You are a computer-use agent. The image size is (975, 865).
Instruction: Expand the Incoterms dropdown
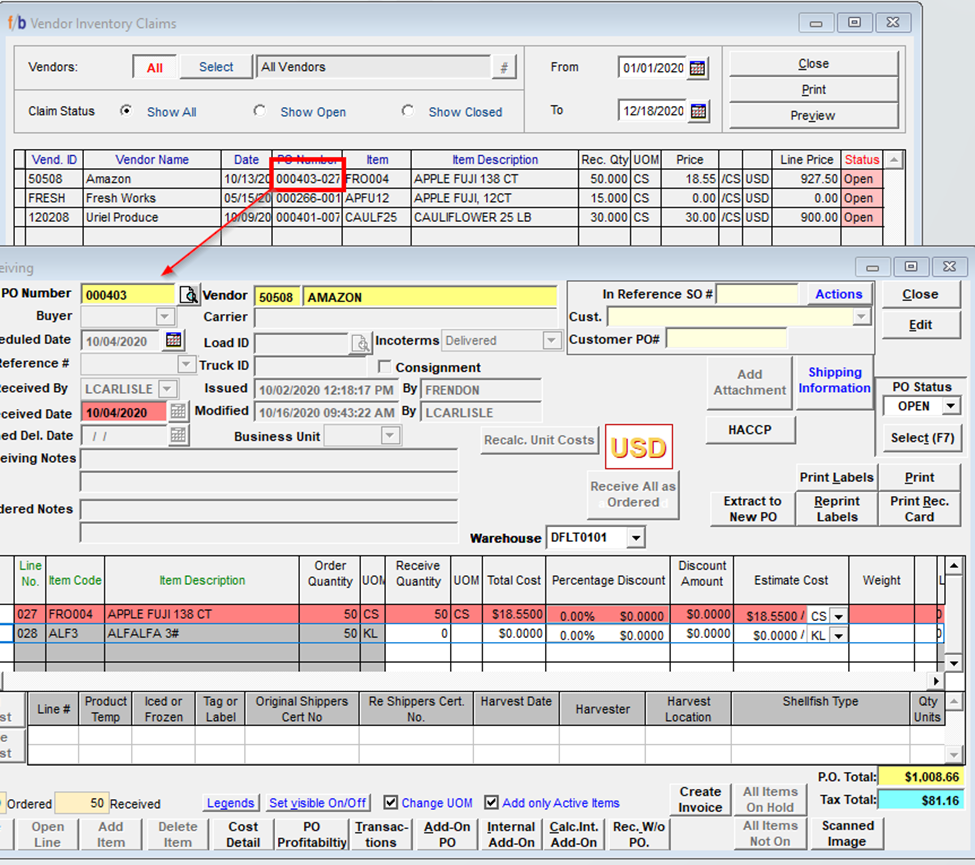point(551,341)
